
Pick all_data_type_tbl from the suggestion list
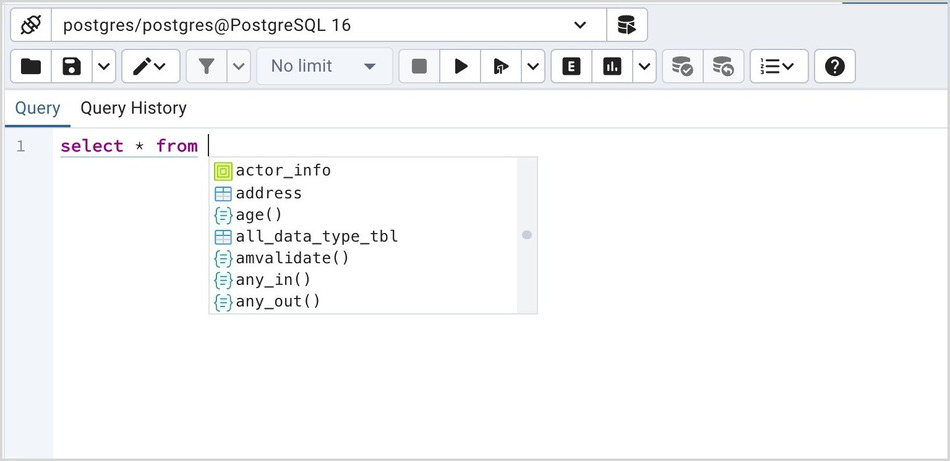[316, 237]
